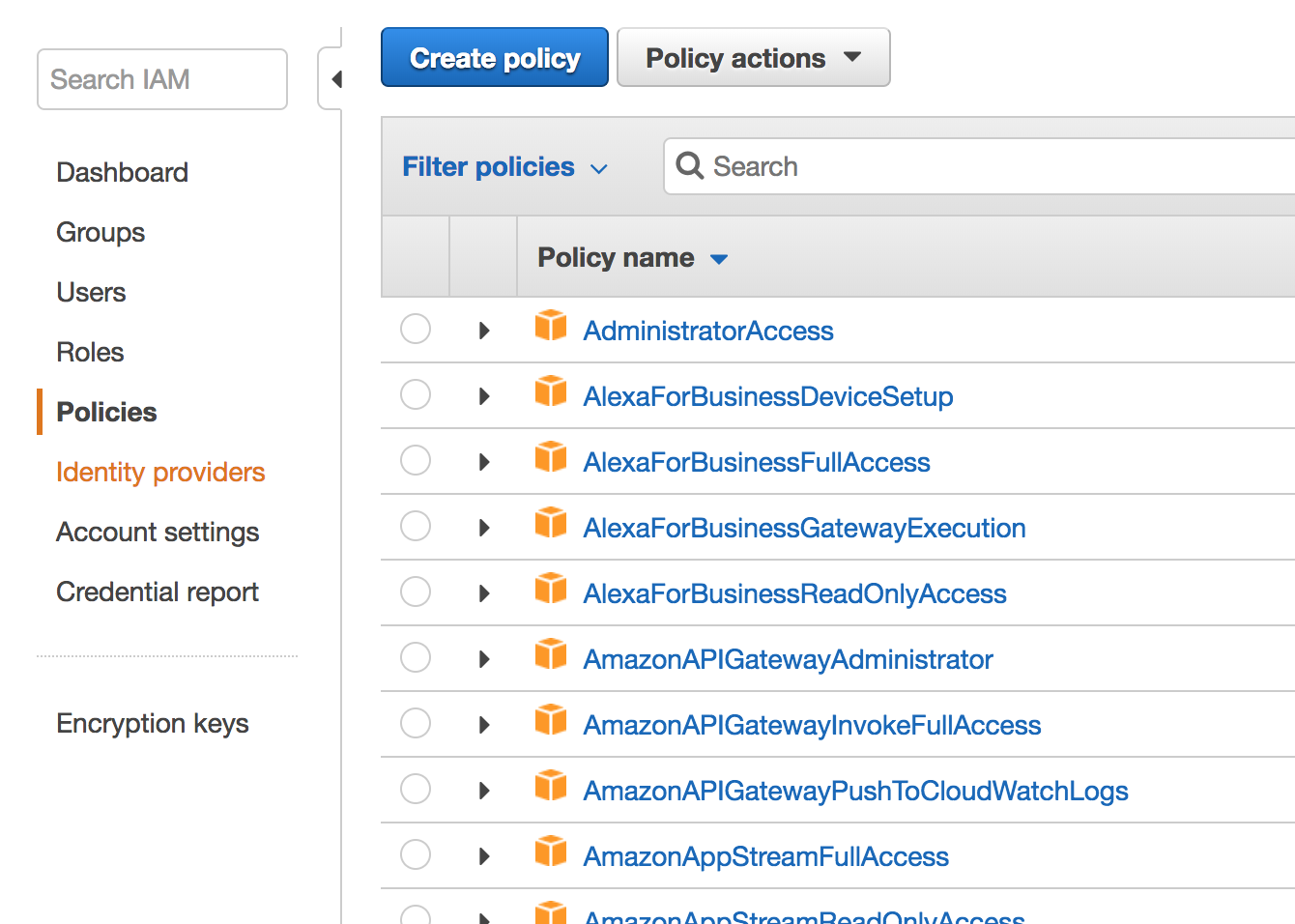Select the AlexaForBusinessDeviceSetup radio button
Image resolution: width=1295 pixels, height=924 pixels.
point(416,394)
